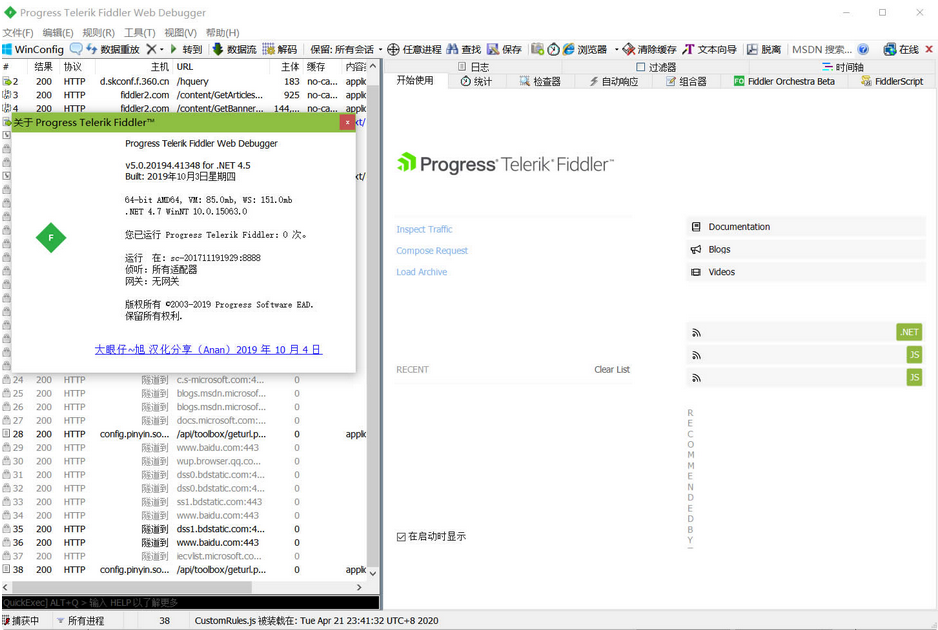Click the 所有进程 filter in status bar
Screen dimensions: 938x630
80,620
